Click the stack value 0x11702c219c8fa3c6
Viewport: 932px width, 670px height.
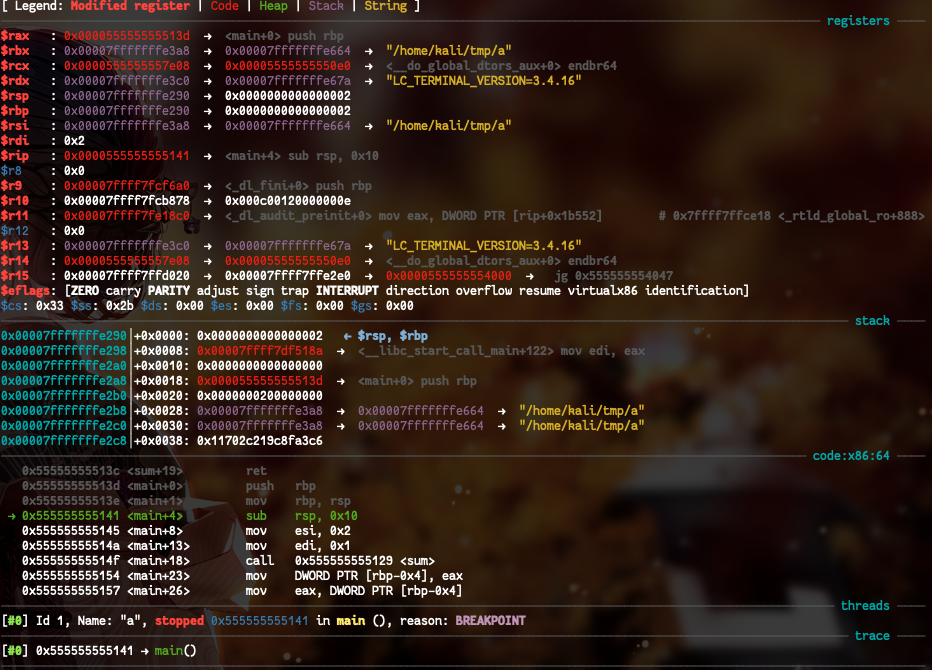(x=260, y=441)
